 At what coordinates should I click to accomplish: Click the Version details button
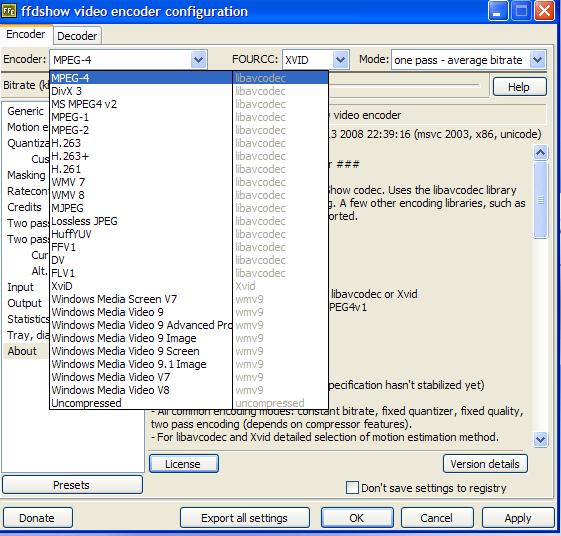pos(485,464)
